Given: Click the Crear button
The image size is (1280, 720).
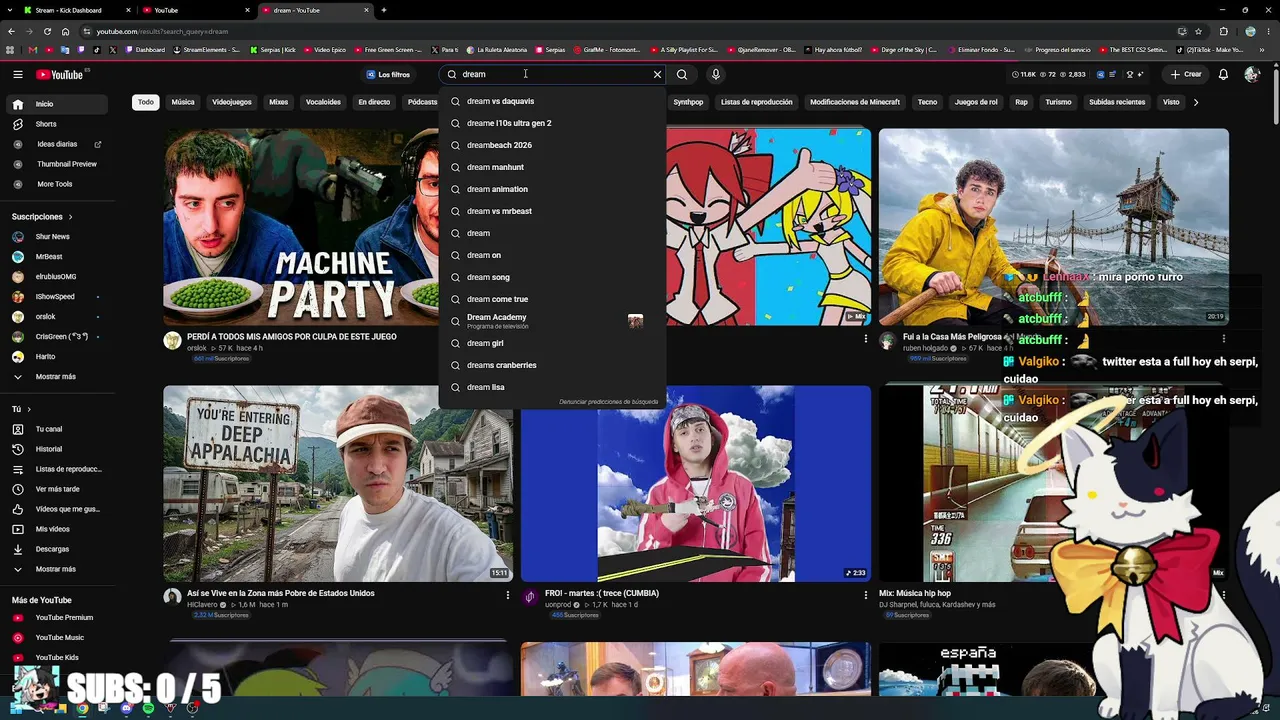Looking at the screenshot, I should pyautogui.click(x=1186, y=74).
